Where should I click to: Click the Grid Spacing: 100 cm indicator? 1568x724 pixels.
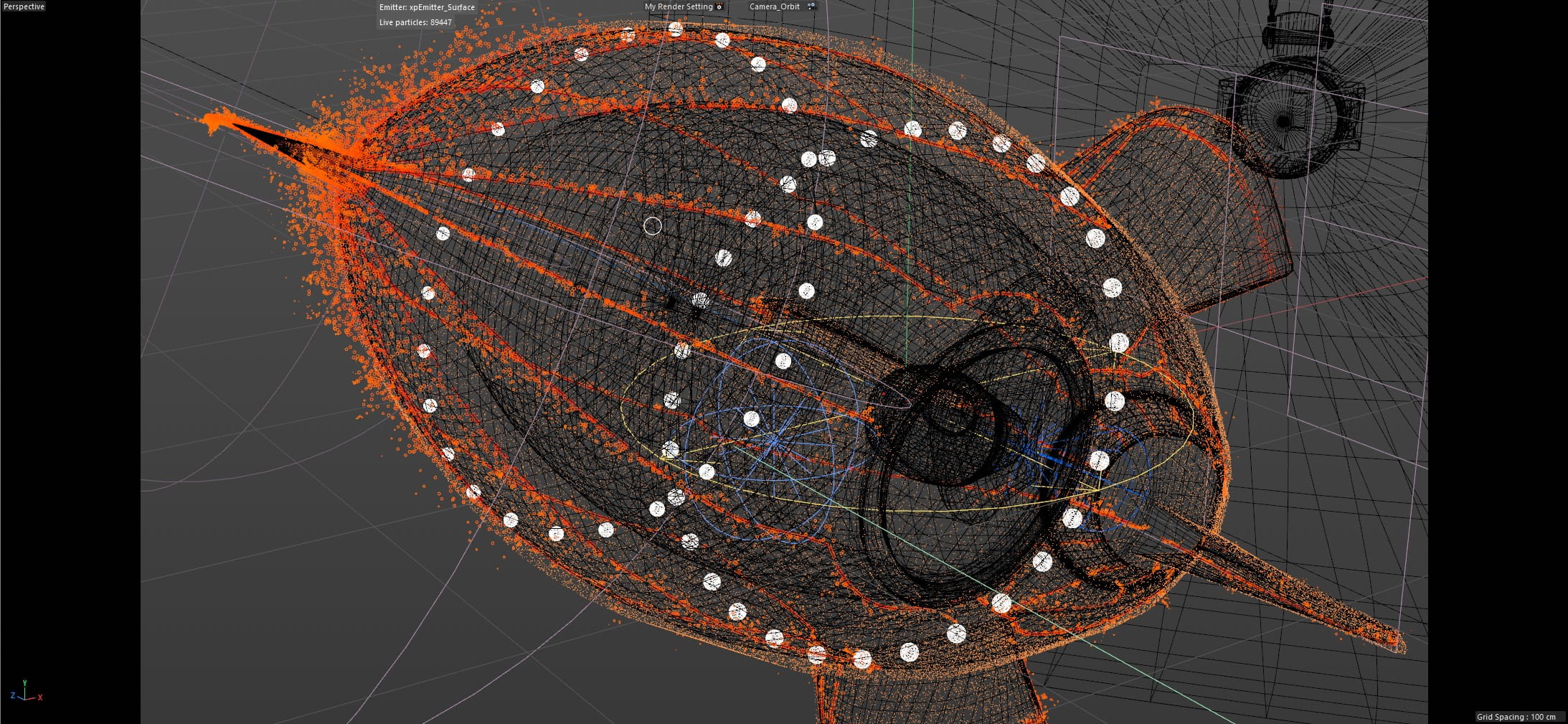[x=1516, y=717]
